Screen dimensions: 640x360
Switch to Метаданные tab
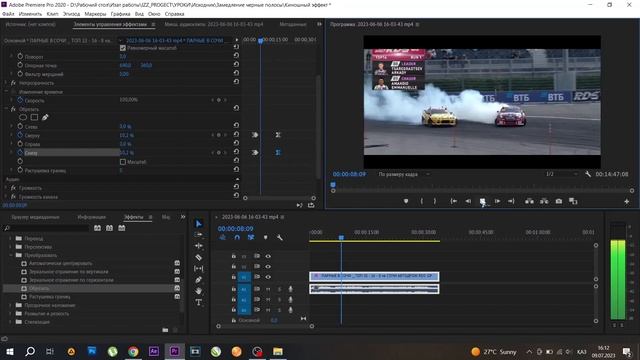293,24
